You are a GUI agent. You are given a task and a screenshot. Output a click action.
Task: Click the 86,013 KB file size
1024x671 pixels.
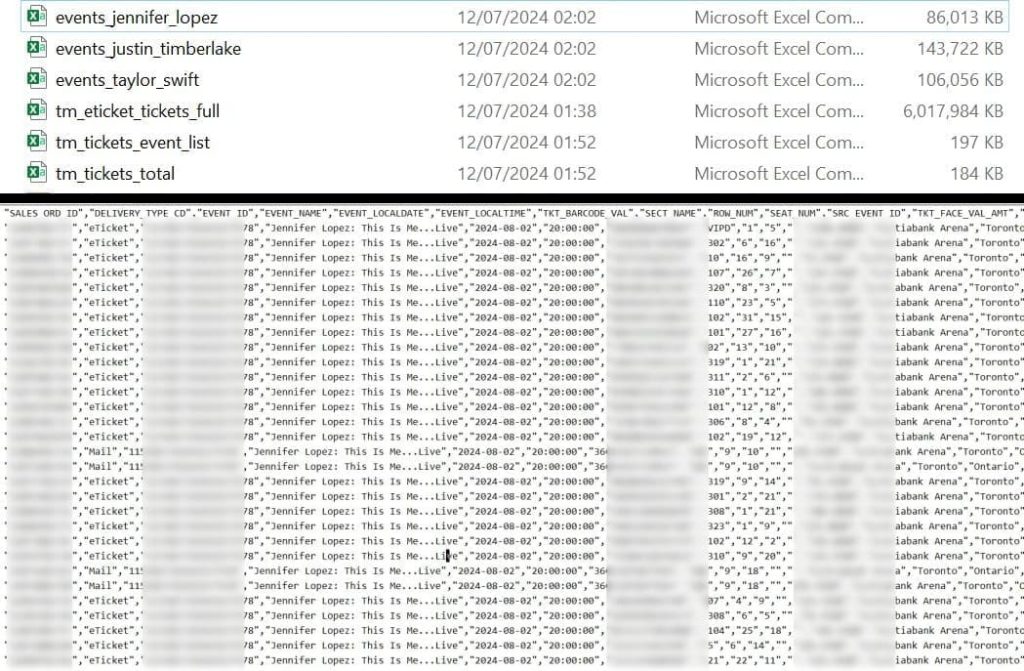[965, 18]
